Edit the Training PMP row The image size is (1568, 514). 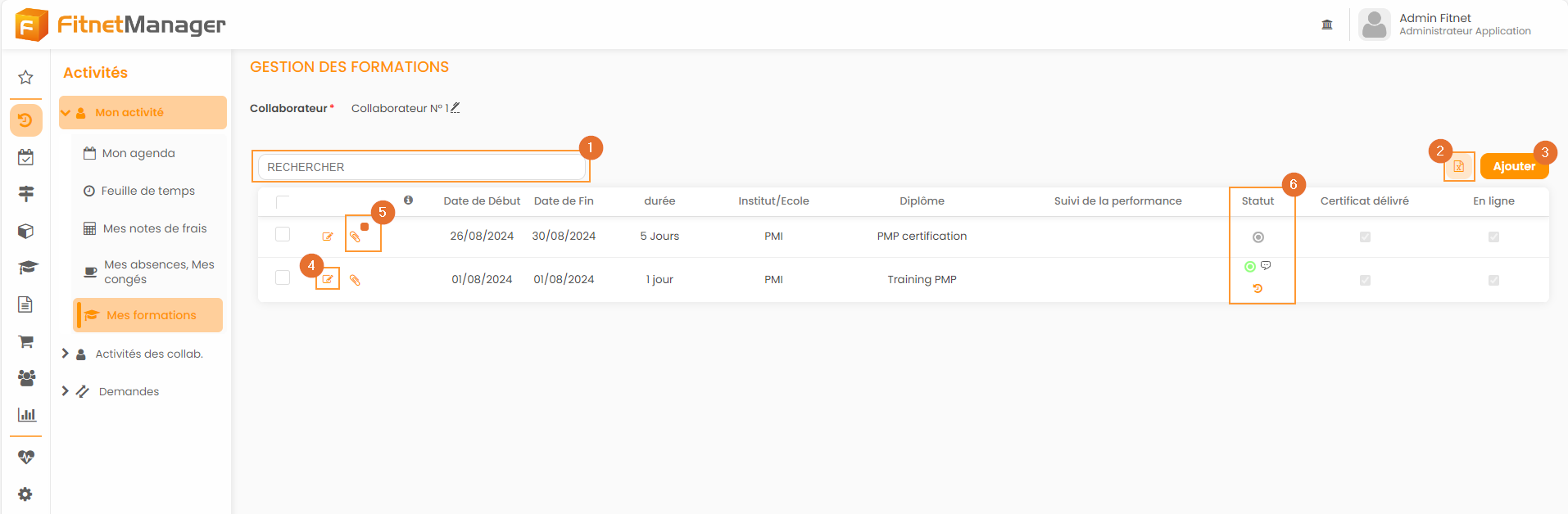coord(328,280)
